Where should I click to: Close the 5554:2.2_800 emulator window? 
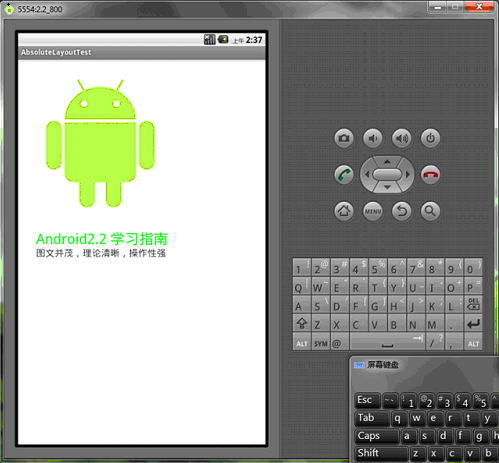coord(479,7)
